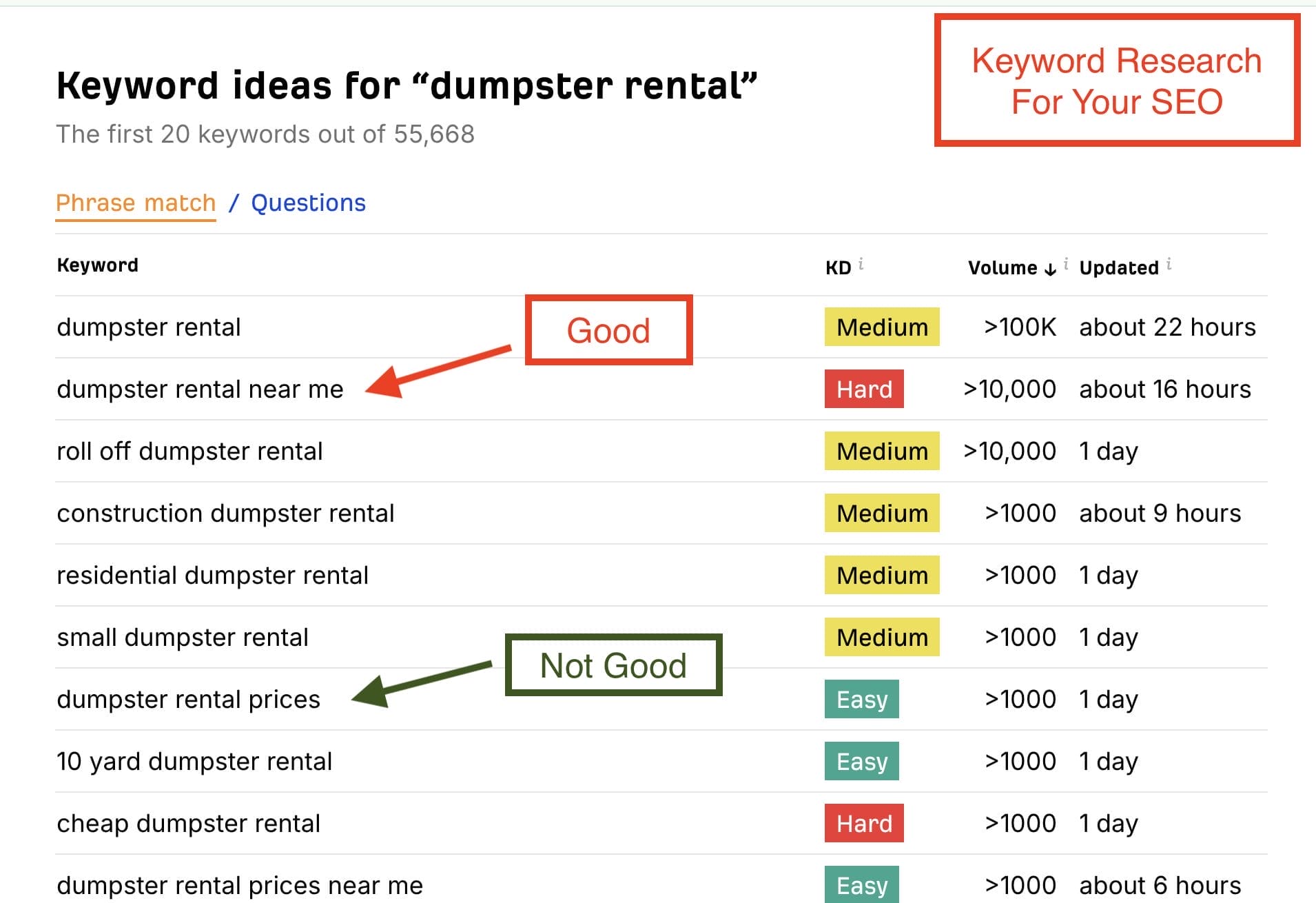Open the 'dumpster rental near me' keyword
The image size is (1316, 903).
click(x=200, y=389)
